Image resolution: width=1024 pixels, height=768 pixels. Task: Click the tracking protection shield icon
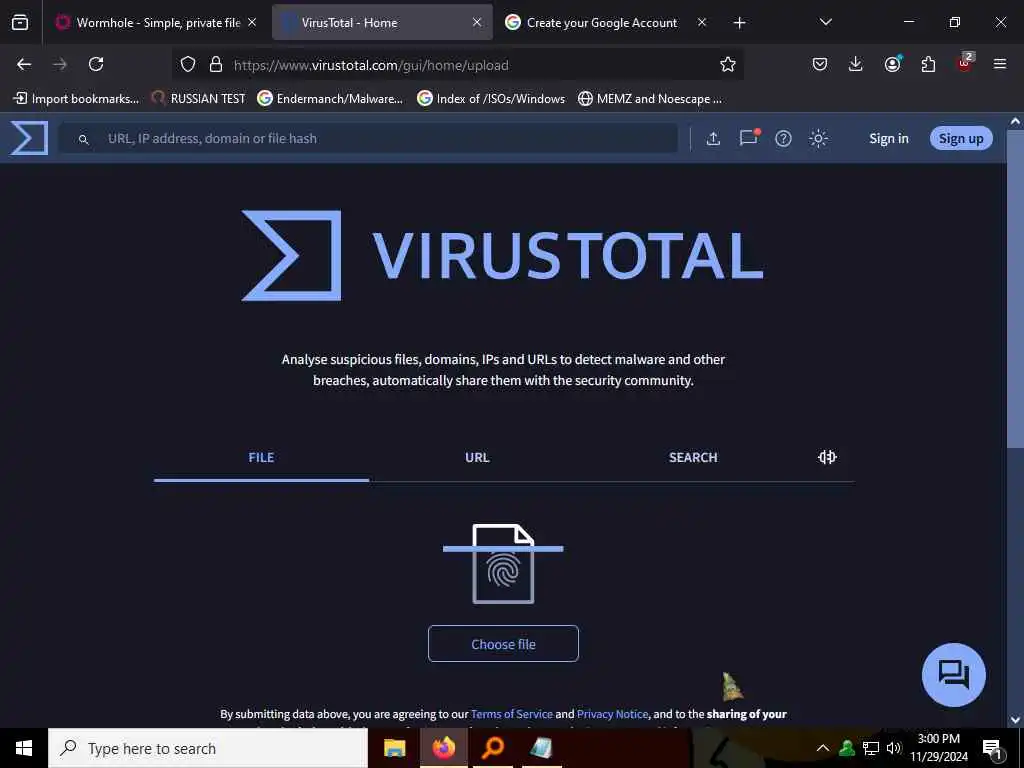pos(188,64)
